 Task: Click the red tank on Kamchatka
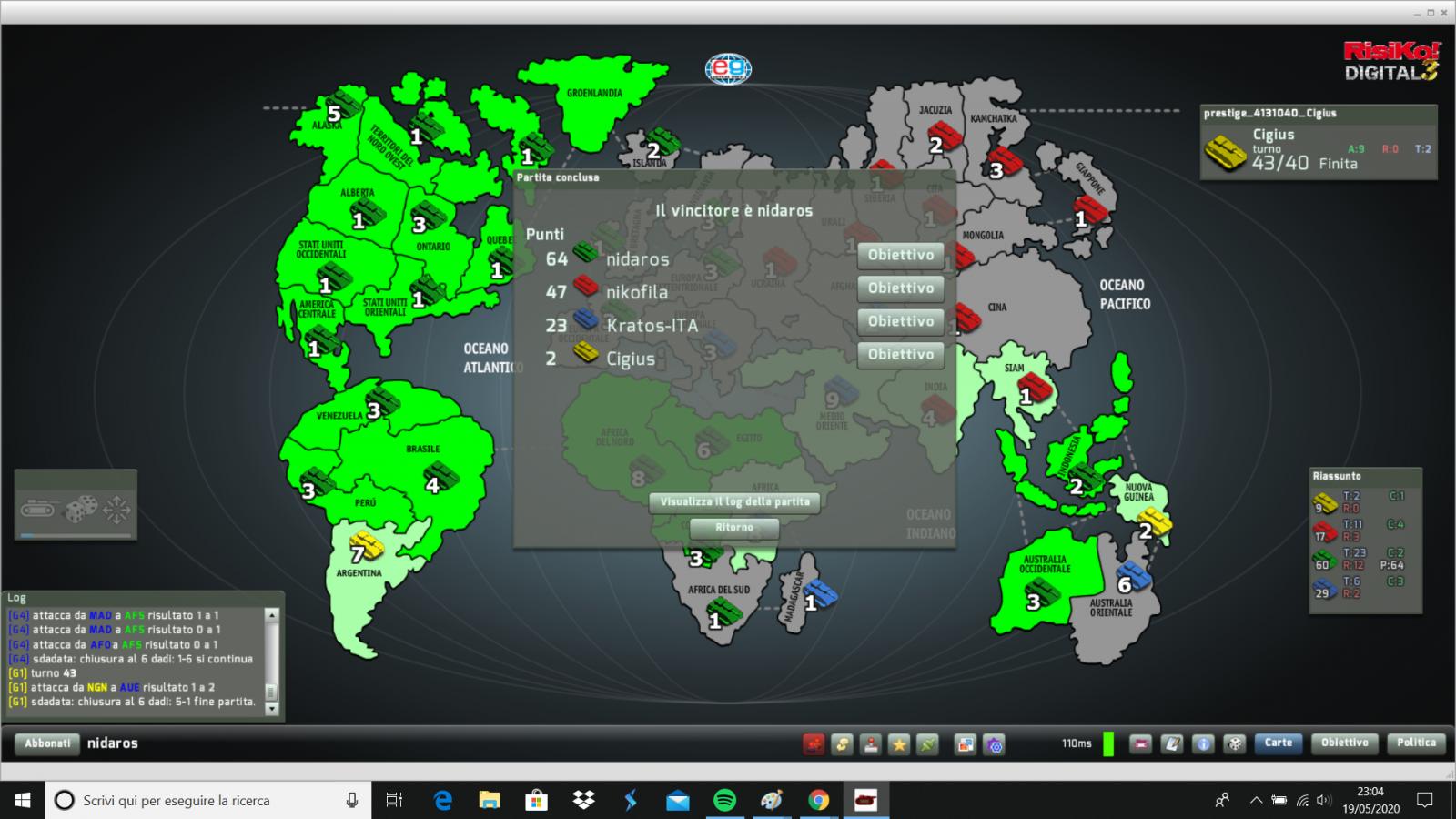click(1006, 160)
